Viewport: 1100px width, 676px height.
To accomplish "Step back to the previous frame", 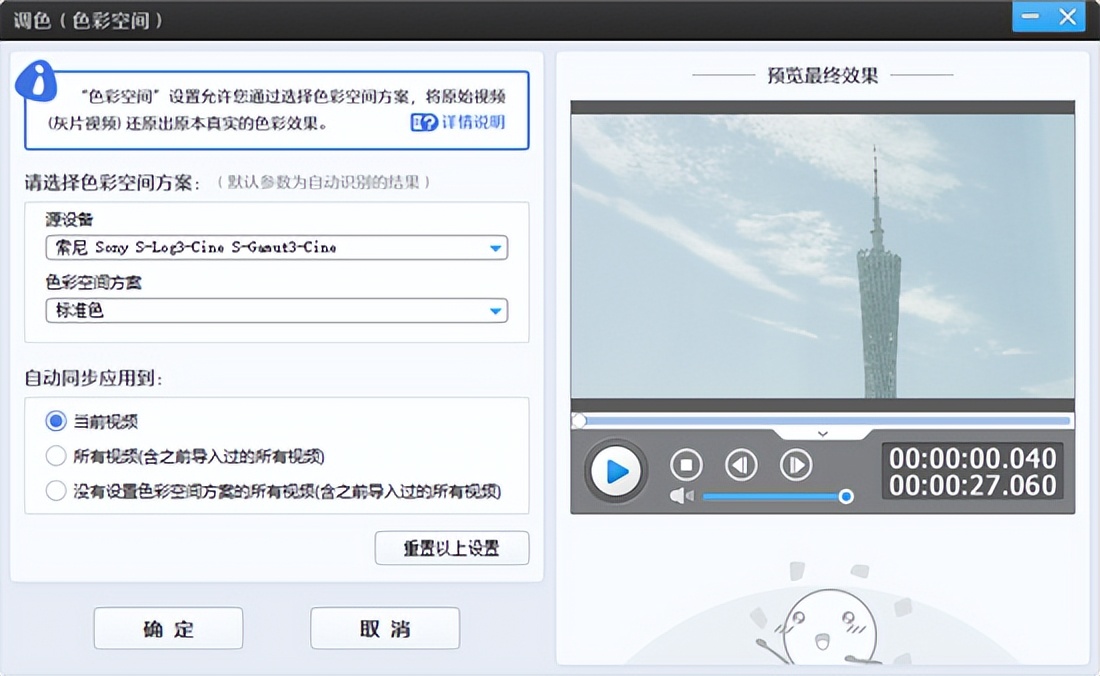I will click(x=741, y=465).
